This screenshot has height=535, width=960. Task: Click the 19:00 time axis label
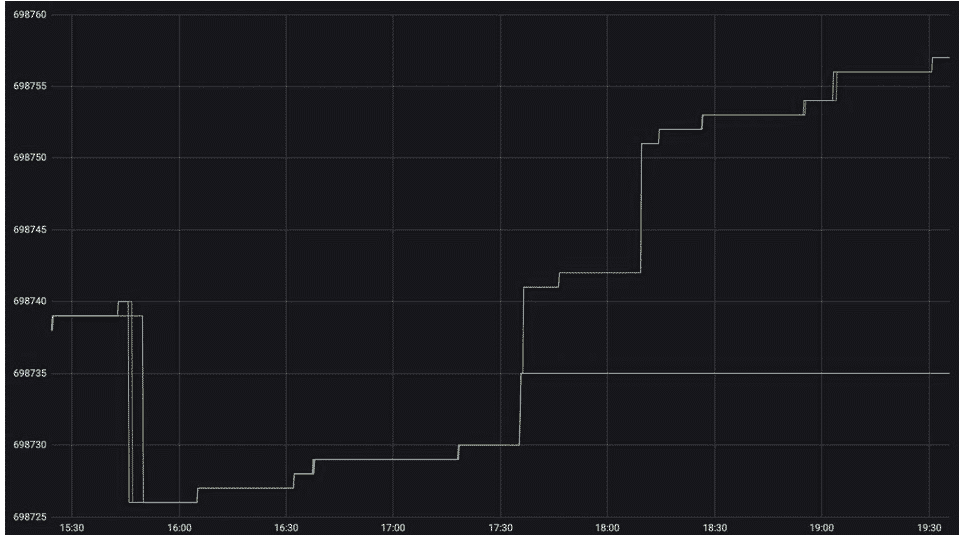(x=822, y=528)
